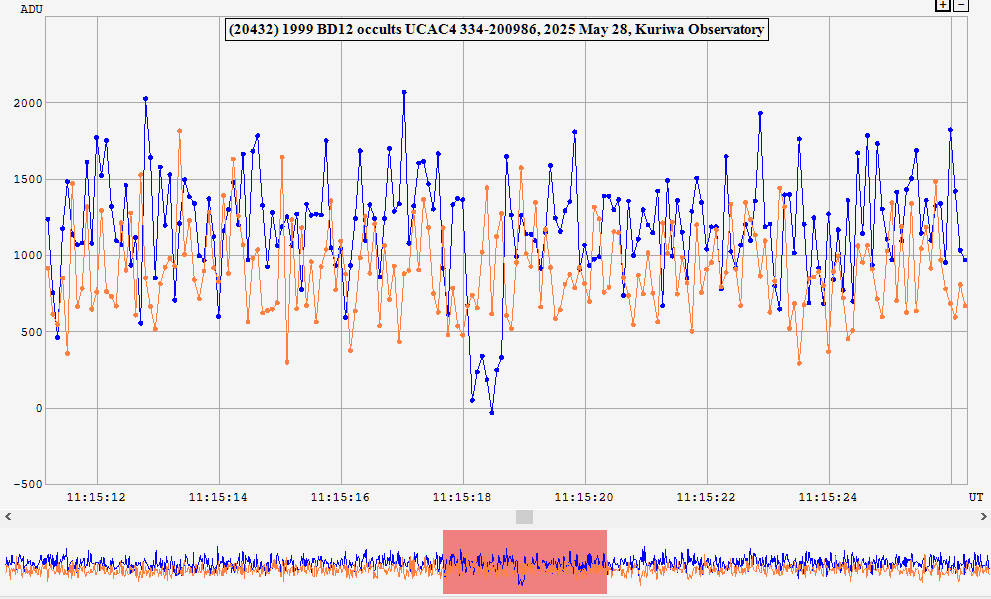Image resolution: width=991 pixels, height=599 pixels.
Task: Click the overview strip left of pink region
Action: click(220, 563)
